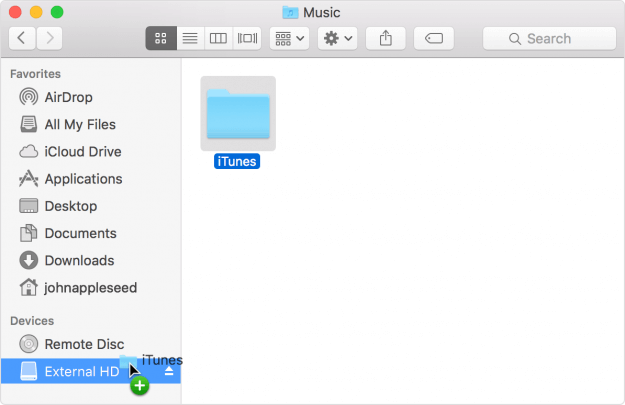
Task: Switch to Cover Flow view
Action: [247, 38]
